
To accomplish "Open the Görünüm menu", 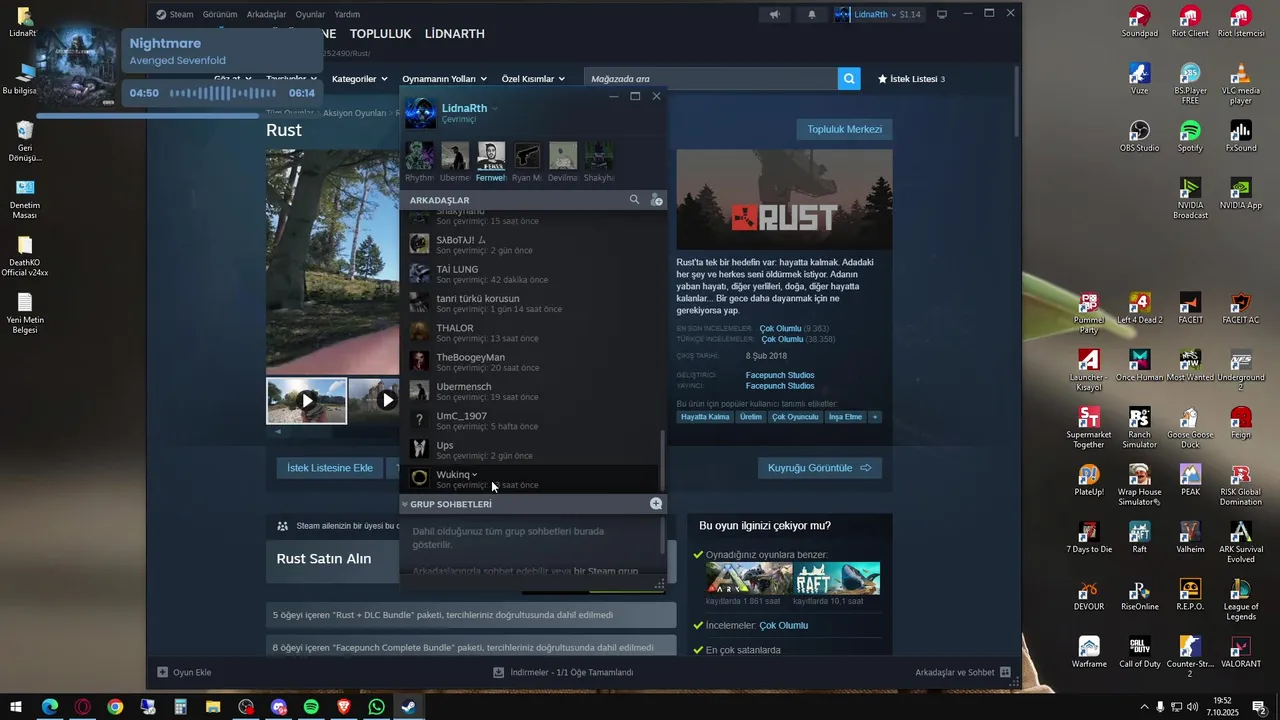I will 220,14.
